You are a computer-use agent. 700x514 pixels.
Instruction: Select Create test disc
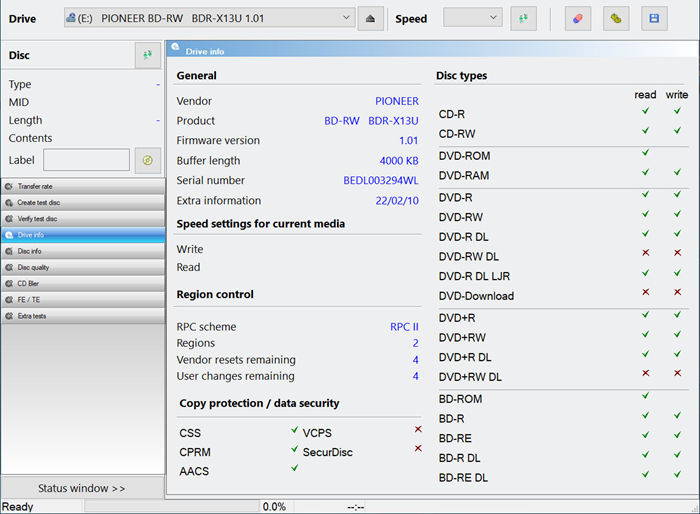tap(83, 203)
